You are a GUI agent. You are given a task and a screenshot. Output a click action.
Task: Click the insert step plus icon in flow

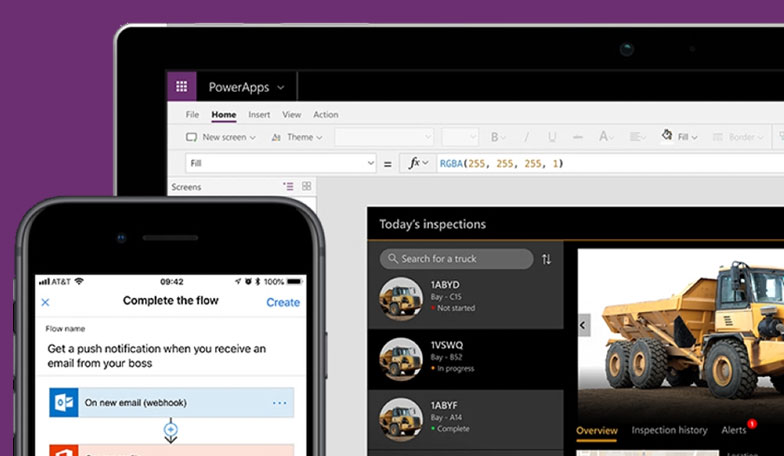point(171,430)
